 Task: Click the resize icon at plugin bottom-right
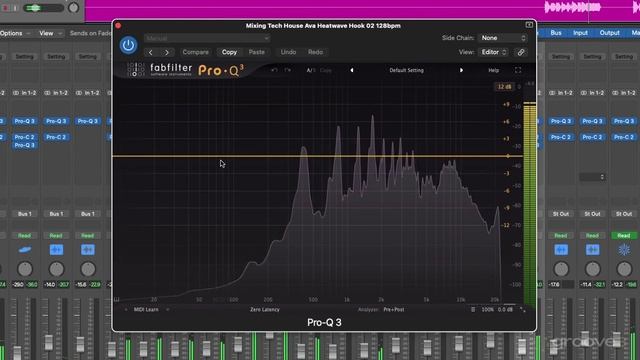pos(522,310)
